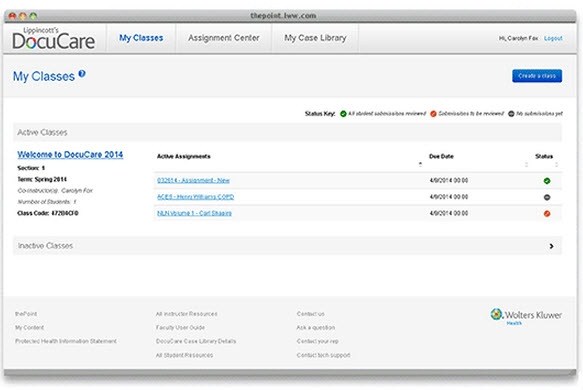Sort assignments by Status column

pyautogui.click(x=544, y=156)
